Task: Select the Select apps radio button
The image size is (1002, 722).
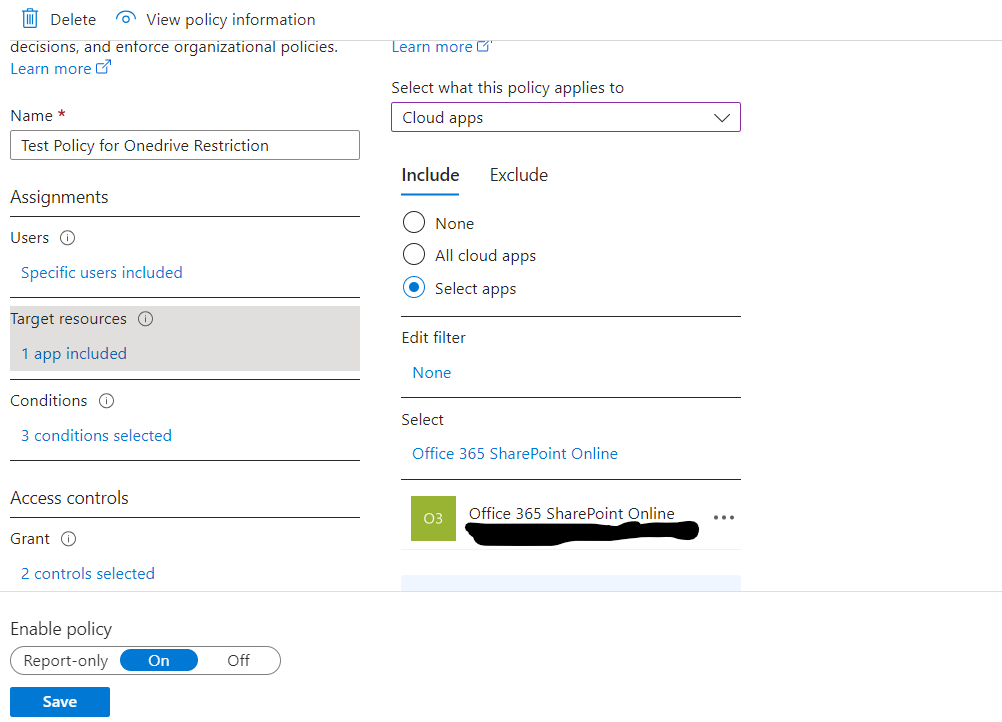Action: click(x=414, y=288)
